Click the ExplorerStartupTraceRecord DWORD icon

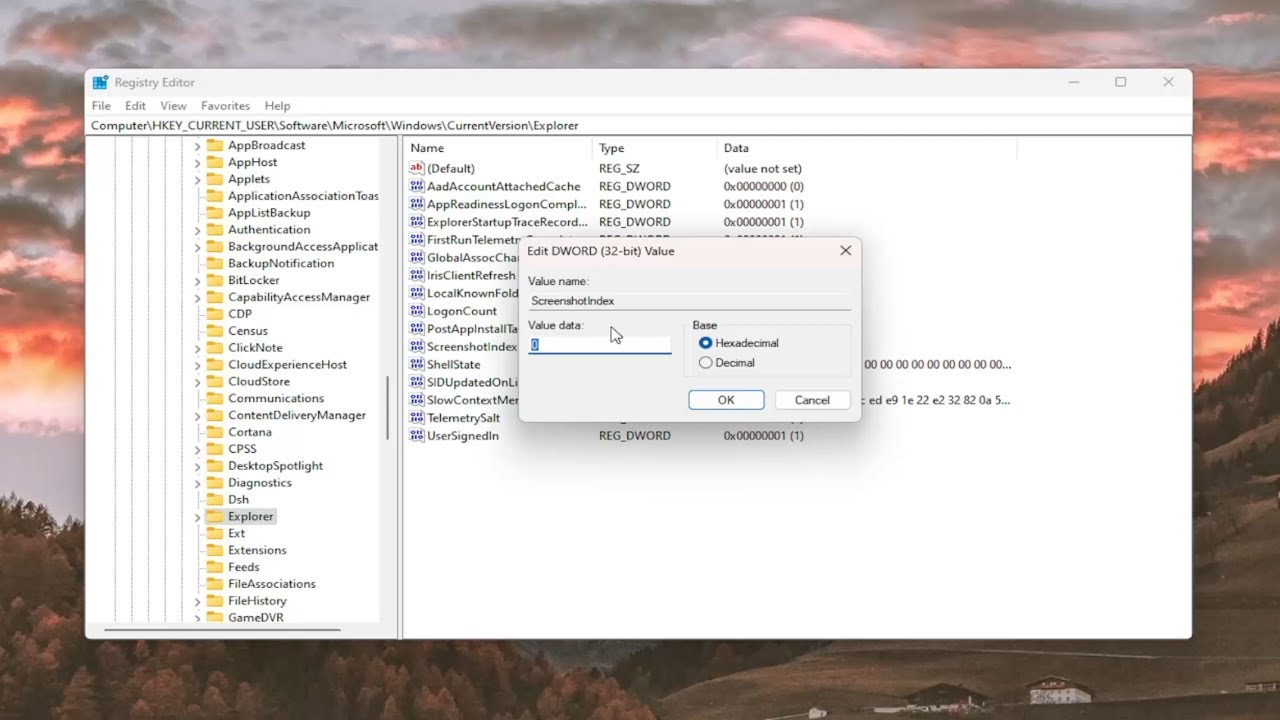pyautogui.click(x=417, y=222)
